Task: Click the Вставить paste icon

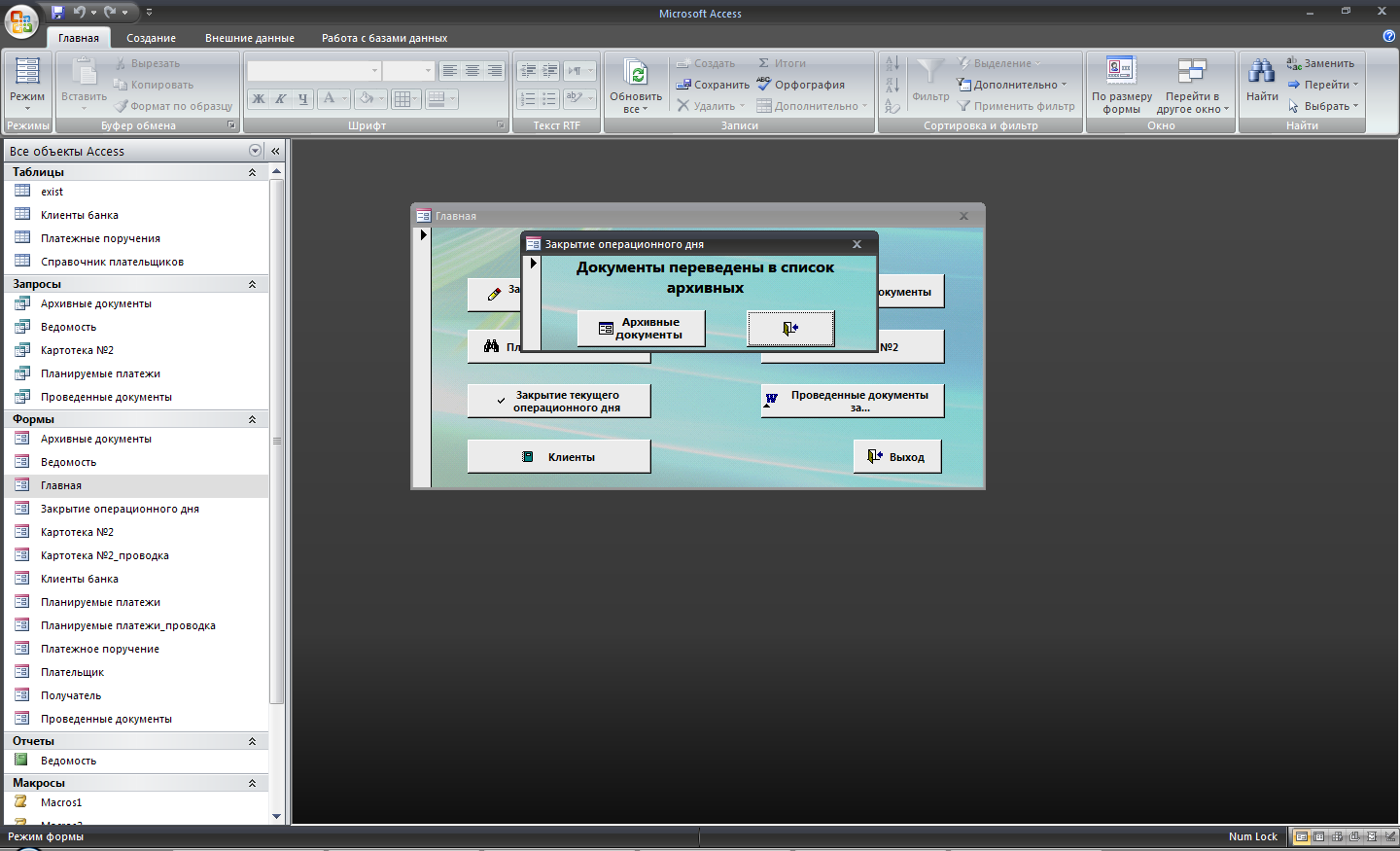Action: pyautogui.click(x=84, y=73)
